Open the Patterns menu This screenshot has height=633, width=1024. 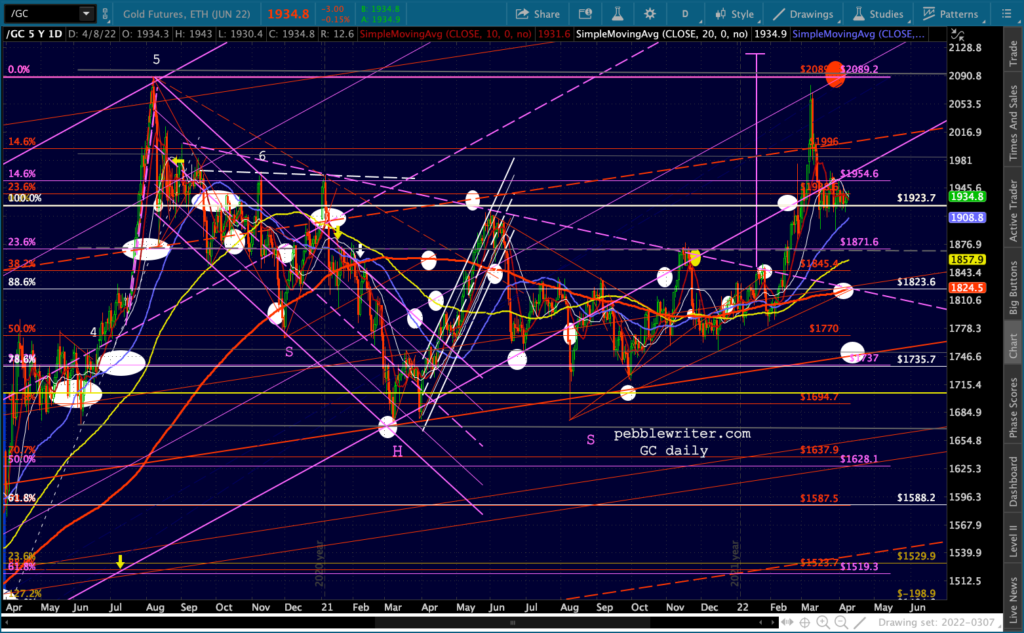pyautogui.click(x=950, y=14)
